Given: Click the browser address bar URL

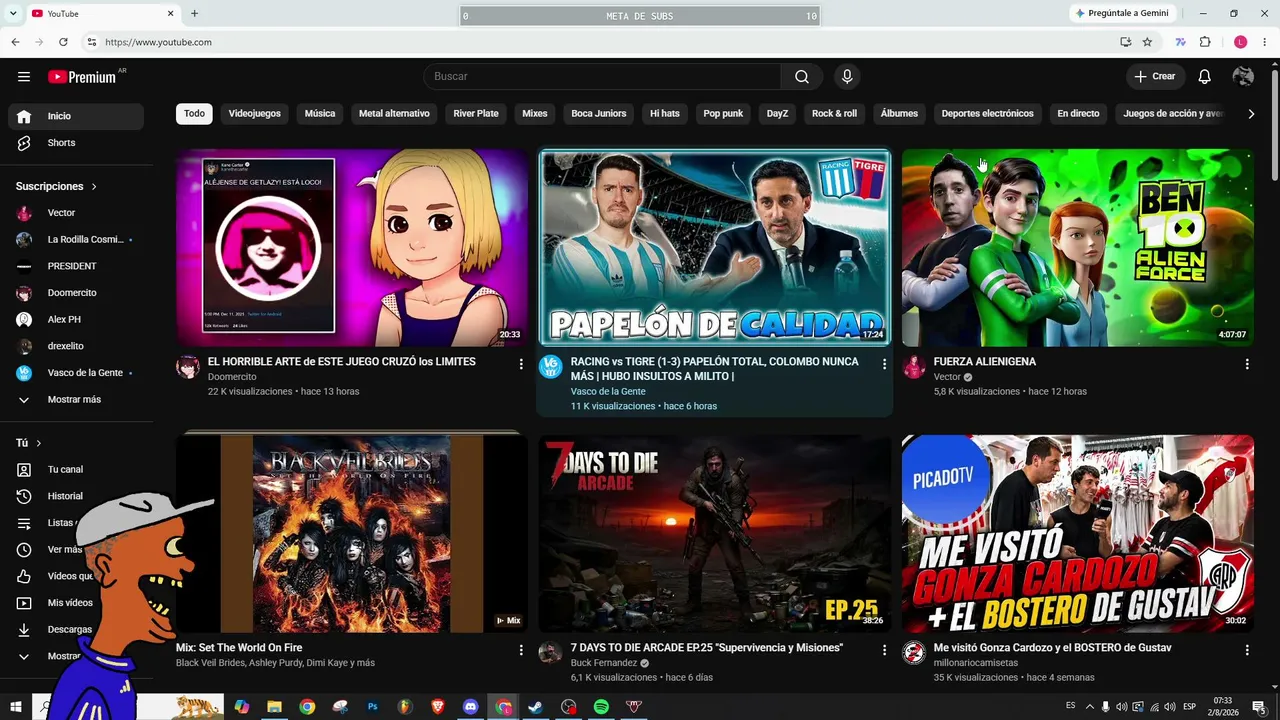Looking at the screenshot, I should [158, 42].
